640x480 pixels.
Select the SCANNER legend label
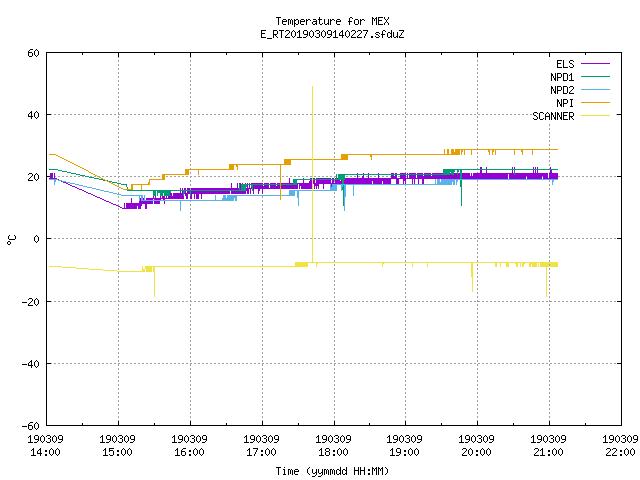coord(553,116)
